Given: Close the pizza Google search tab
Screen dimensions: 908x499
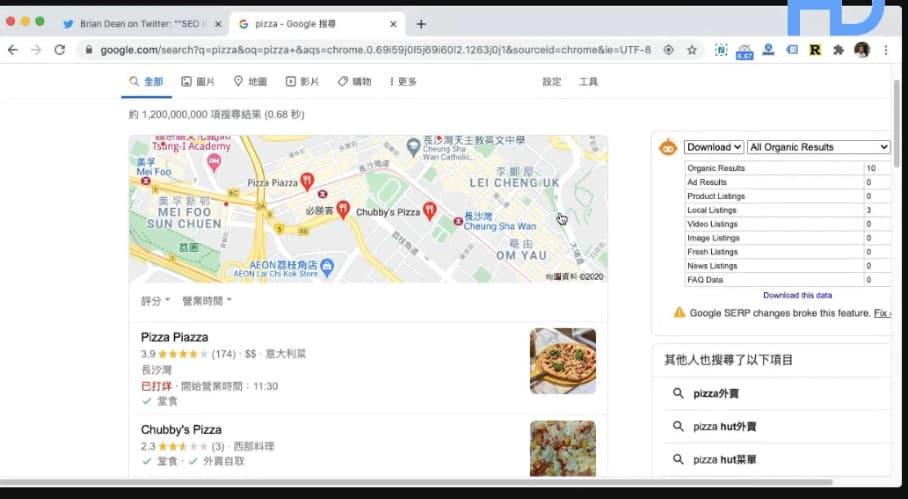Looking at the screenshot, I should [393, 24].
